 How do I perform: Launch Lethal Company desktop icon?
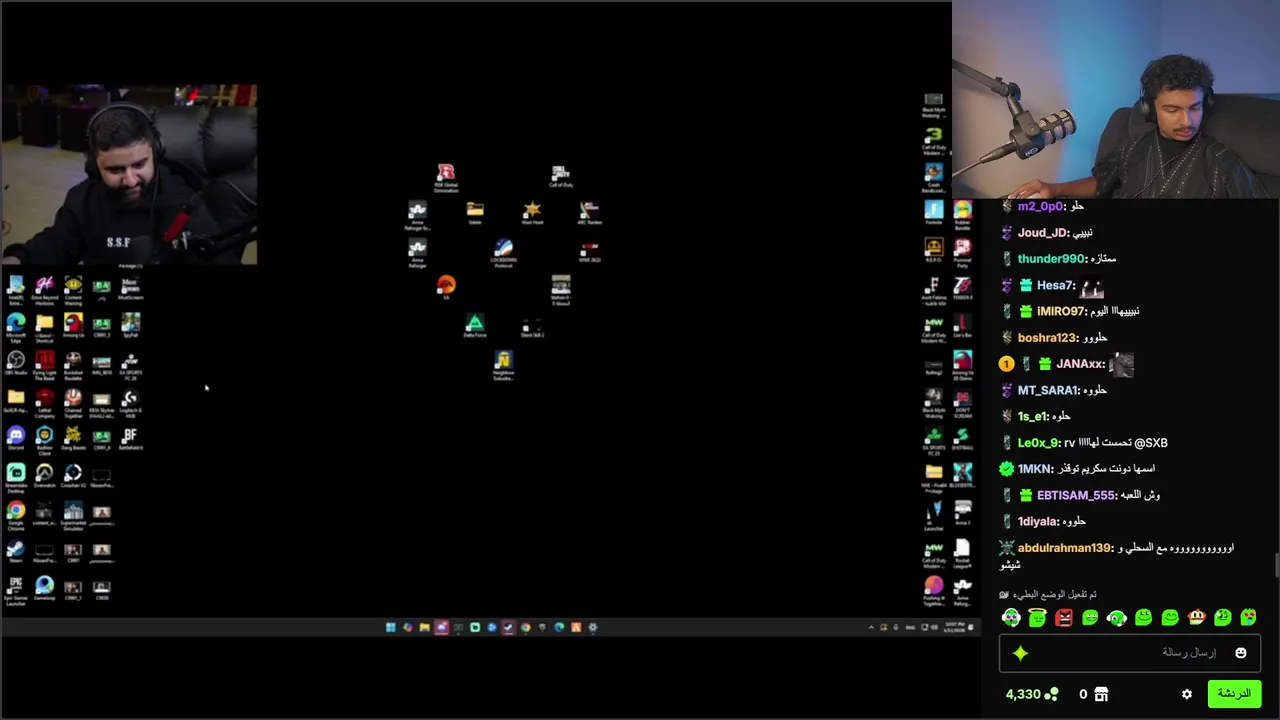[44, 403]
